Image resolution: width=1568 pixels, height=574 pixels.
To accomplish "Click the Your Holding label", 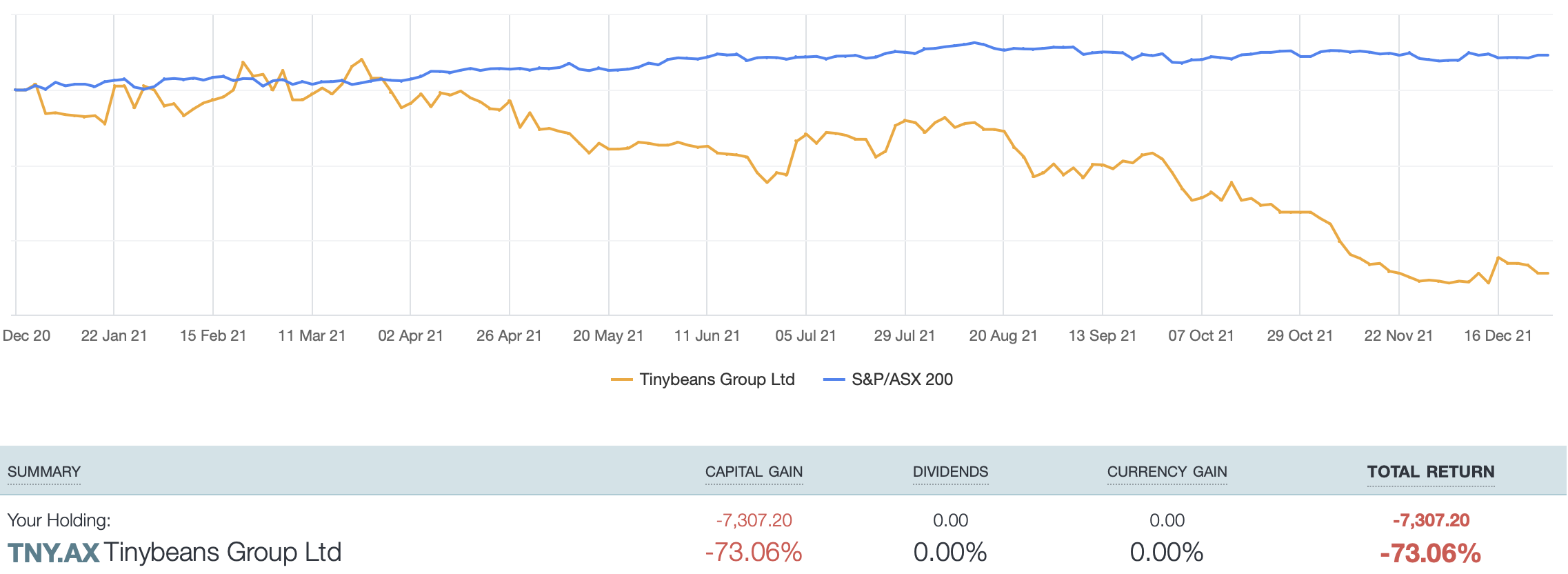I will (x=59, y=520).
